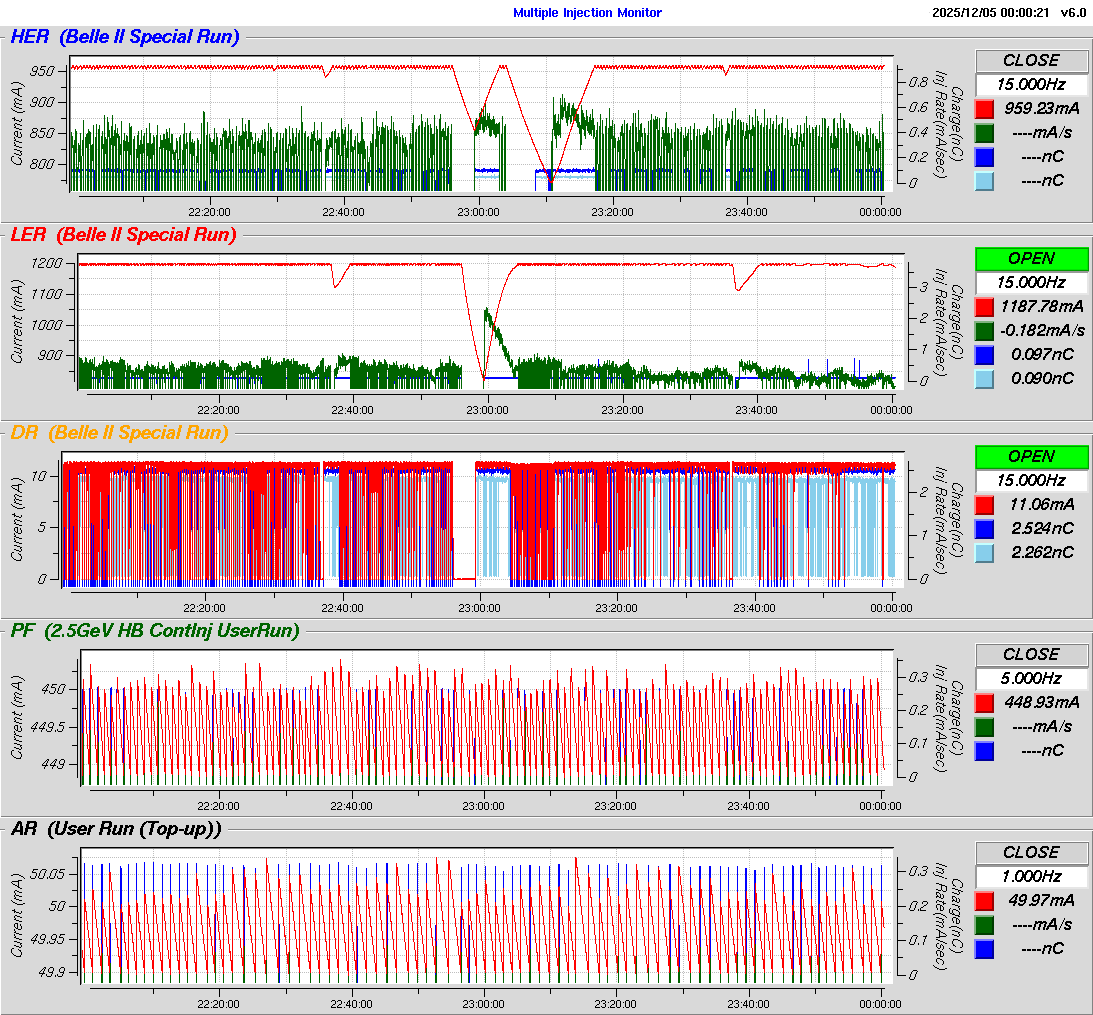Toggle the green OPEN indicator for DR
The image size is (1093, 1015).
pos(1031,457)
